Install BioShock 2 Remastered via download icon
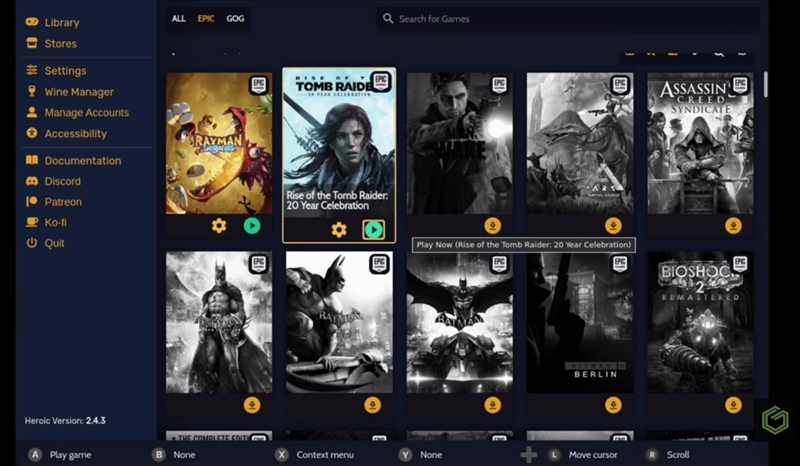Image resolution: width=800 pixels, height=466 pixels. 734,405
